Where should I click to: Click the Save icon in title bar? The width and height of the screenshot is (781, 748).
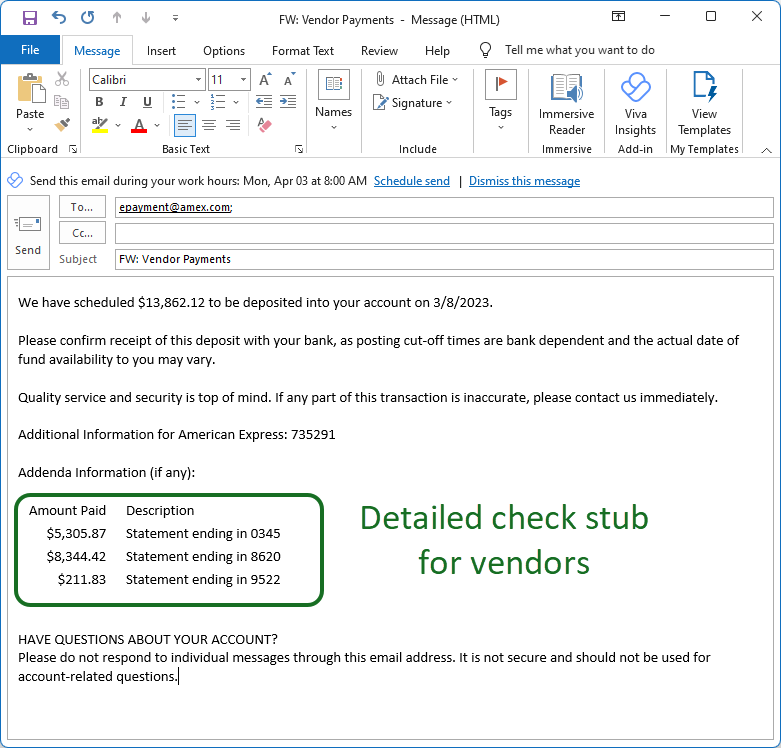[30, 18]
